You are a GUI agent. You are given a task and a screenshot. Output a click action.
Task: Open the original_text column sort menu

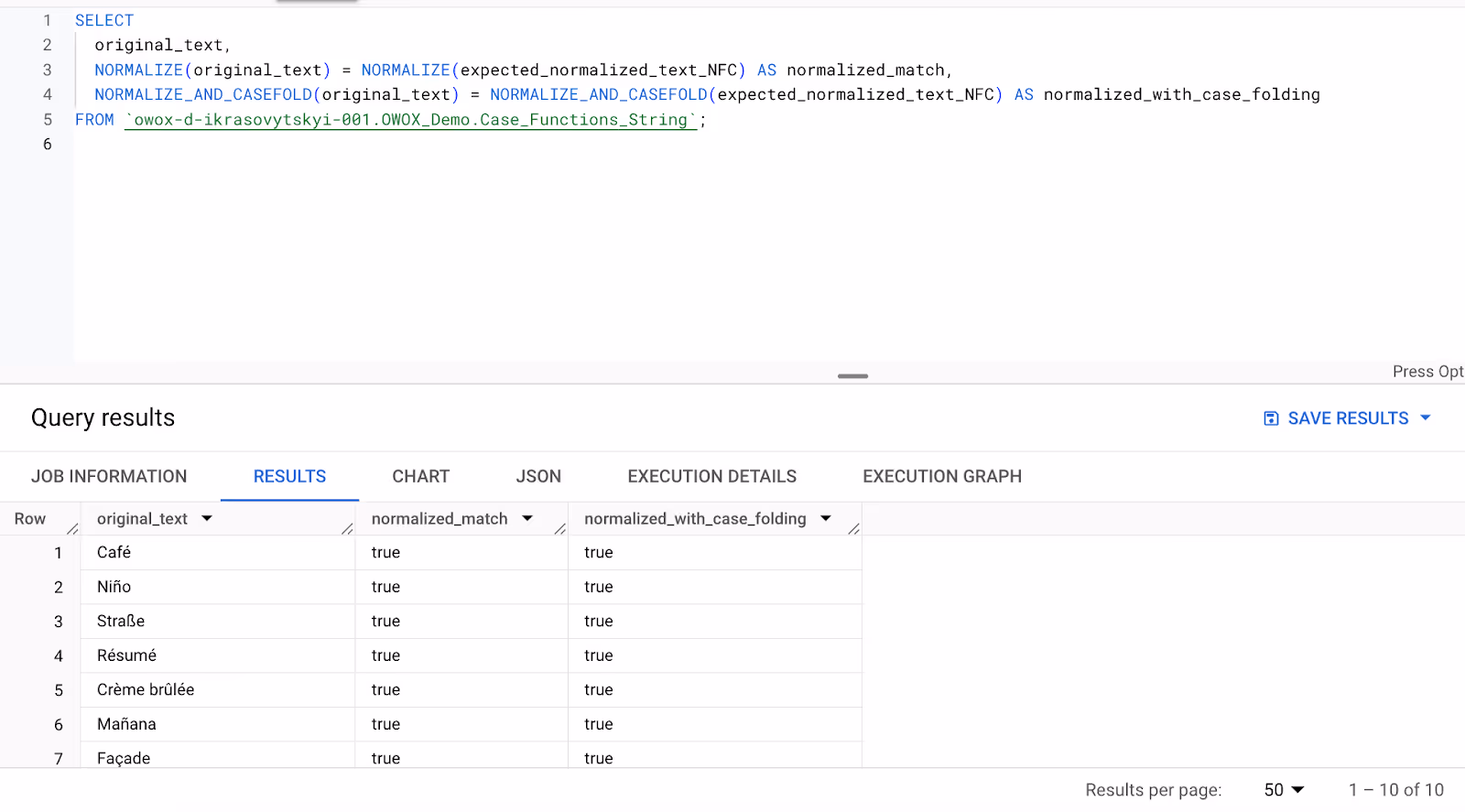207,518
